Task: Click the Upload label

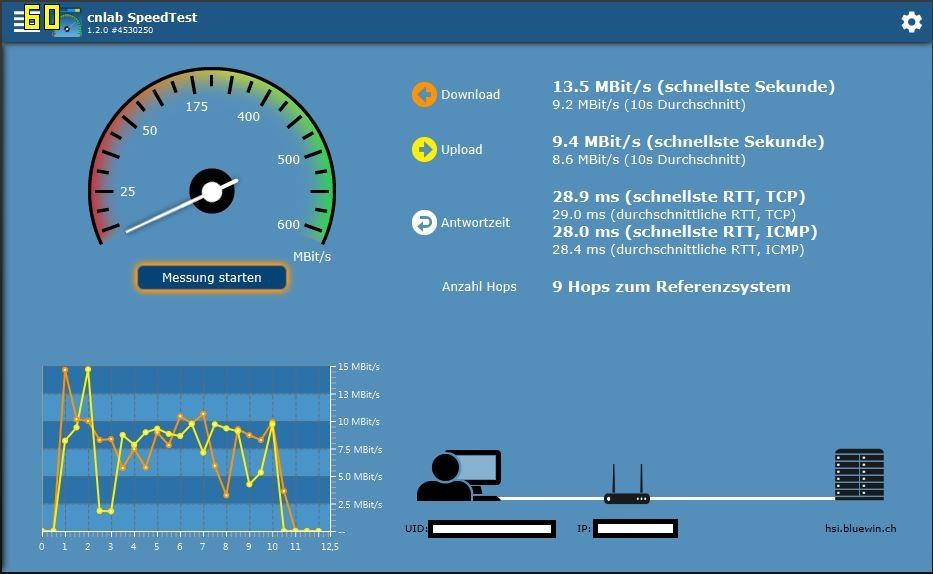Action: tap(461, 149)
